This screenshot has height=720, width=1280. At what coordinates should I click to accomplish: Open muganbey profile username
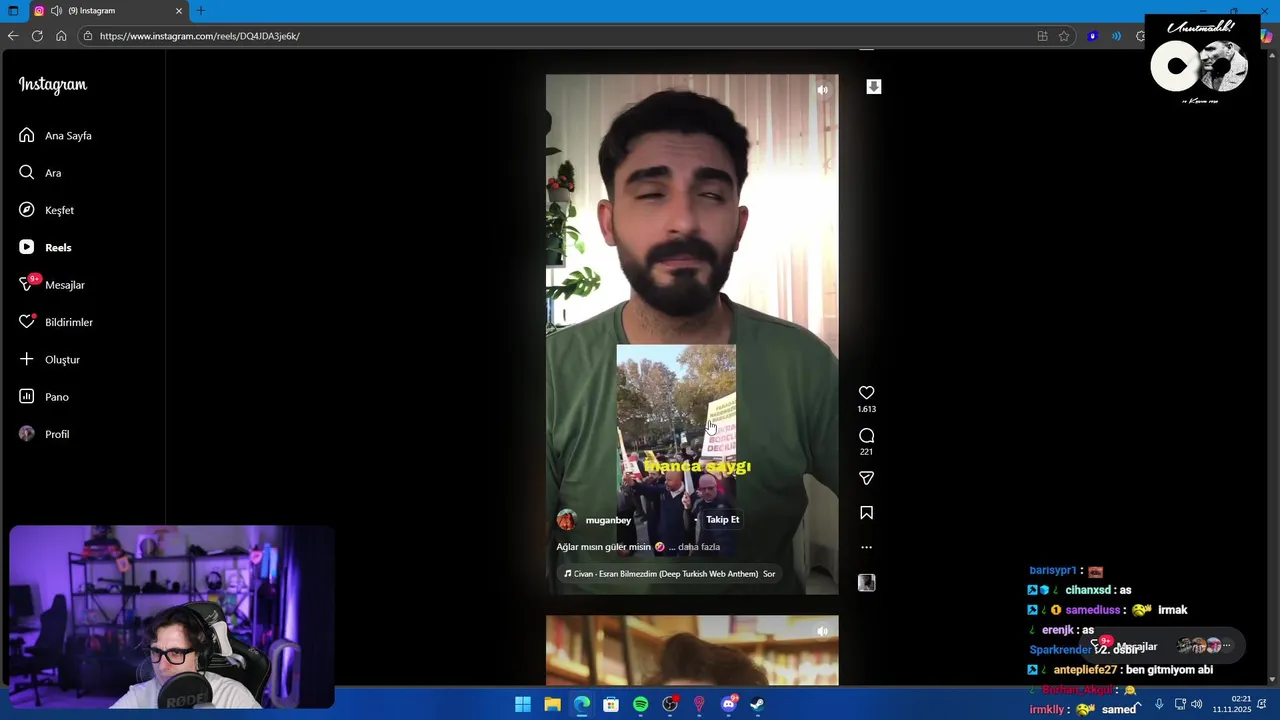(608, 520)
